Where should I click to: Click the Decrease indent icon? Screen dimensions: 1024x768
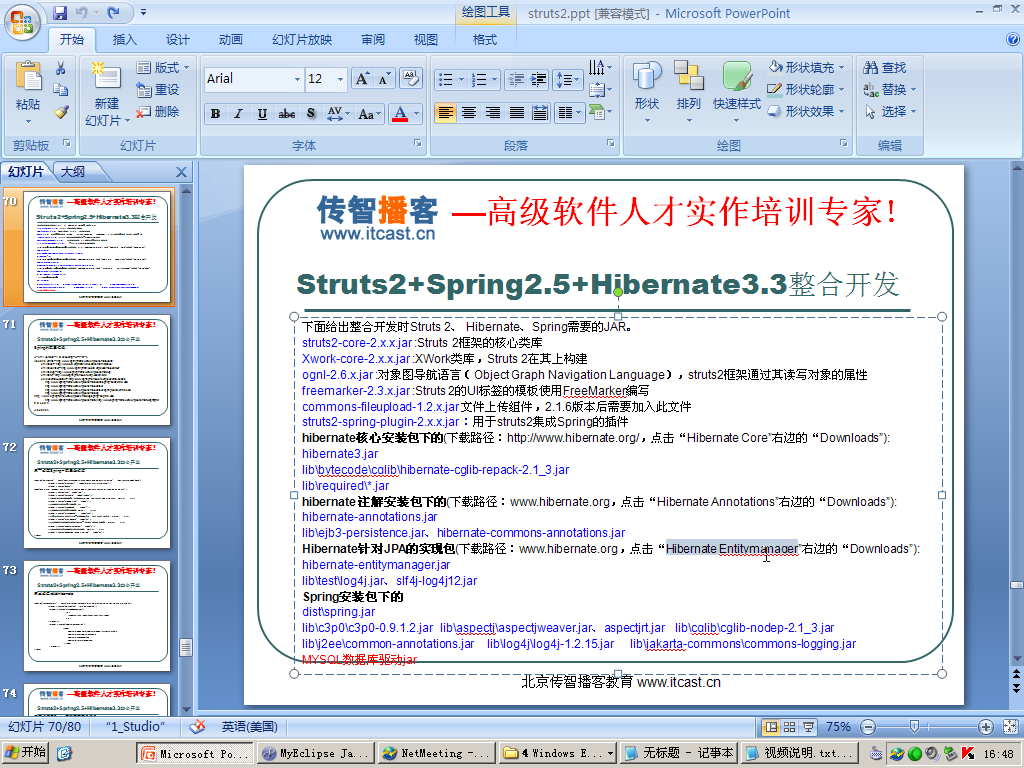[x=516, y=80]
